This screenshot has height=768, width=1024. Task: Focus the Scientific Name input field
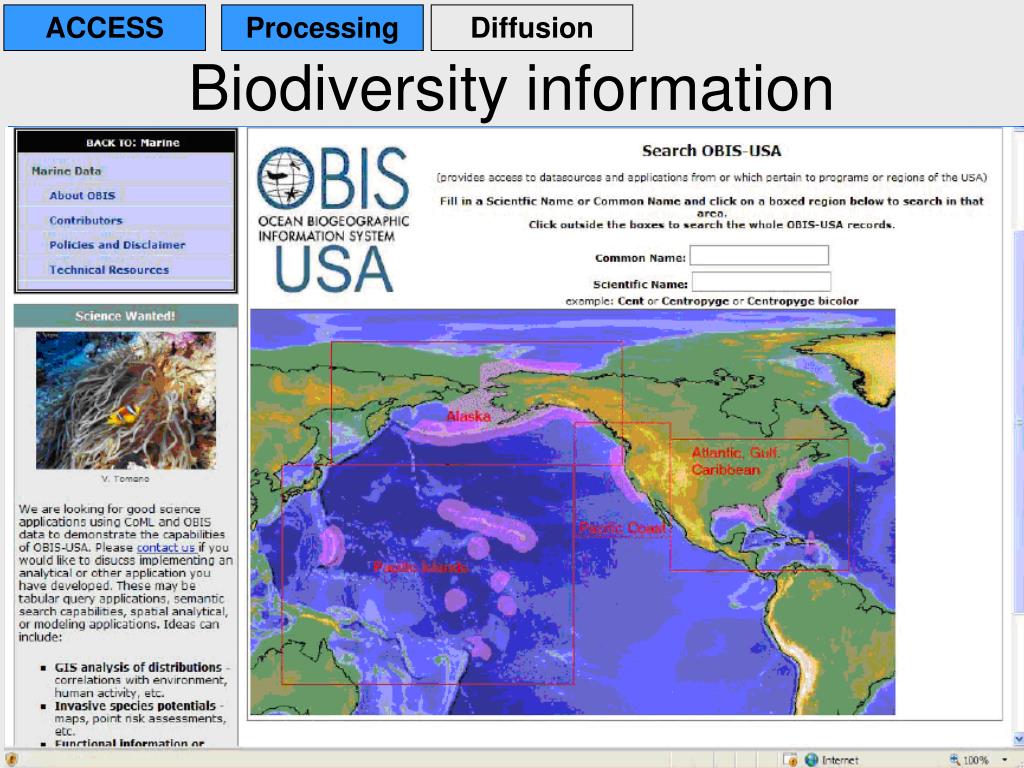(761, 282)
